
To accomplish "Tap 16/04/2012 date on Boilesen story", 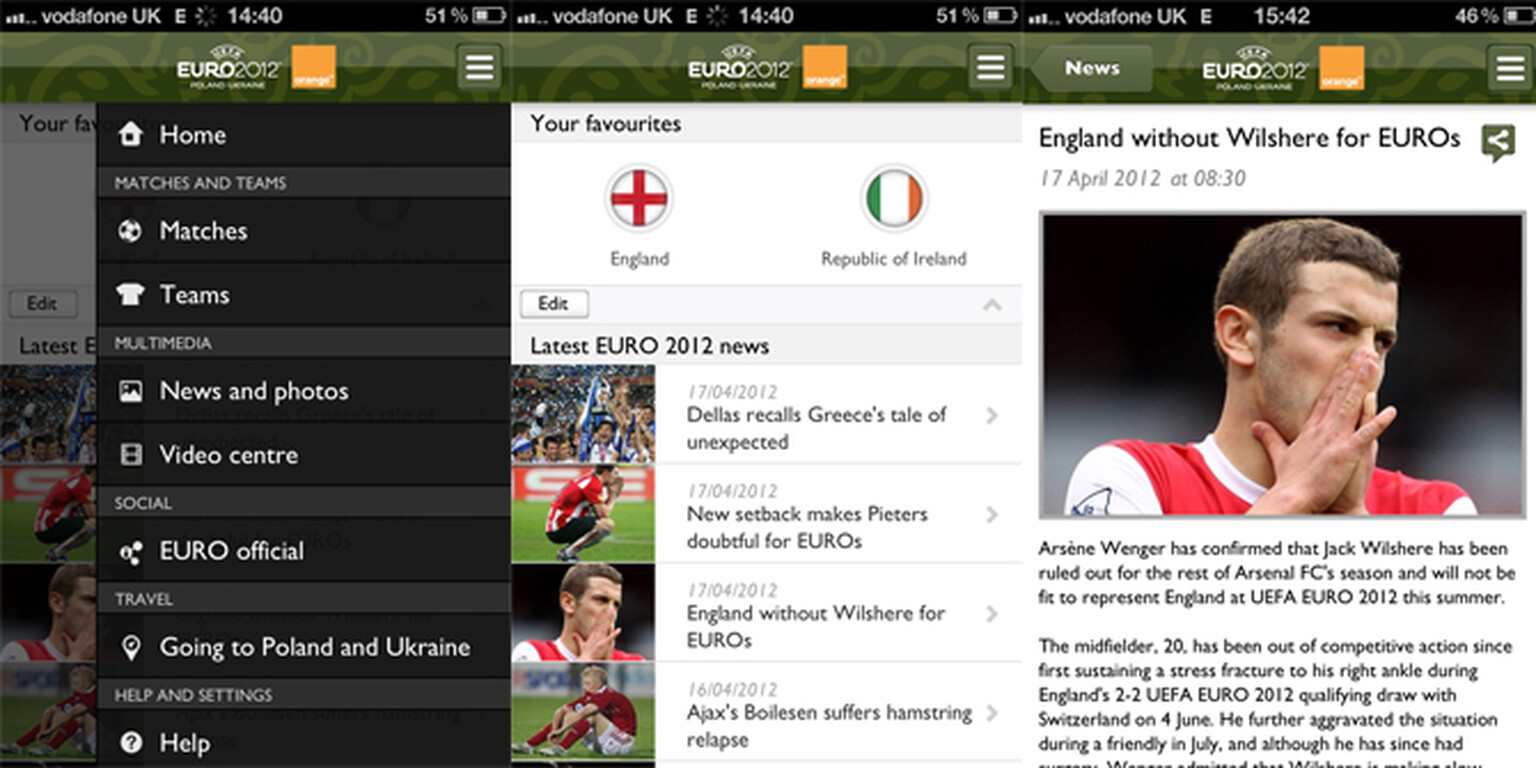I will click(x=732, y=690).
